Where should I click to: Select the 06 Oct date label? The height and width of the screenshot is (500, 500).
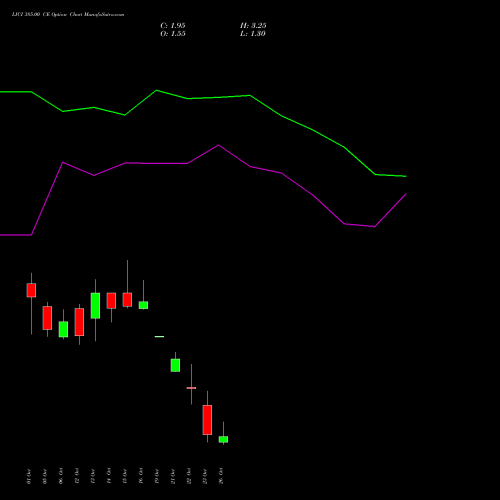tap(61, 476)
